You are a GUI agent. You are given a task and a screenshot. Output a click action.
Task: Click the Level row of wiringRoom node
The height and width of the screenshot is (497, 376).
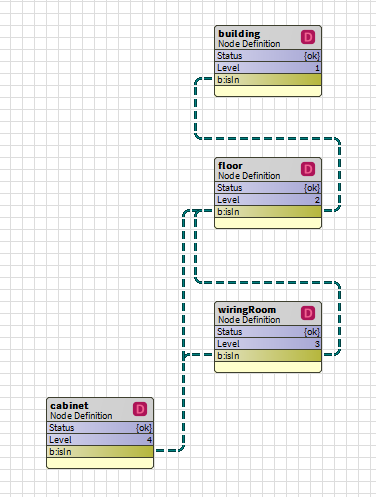268,344
